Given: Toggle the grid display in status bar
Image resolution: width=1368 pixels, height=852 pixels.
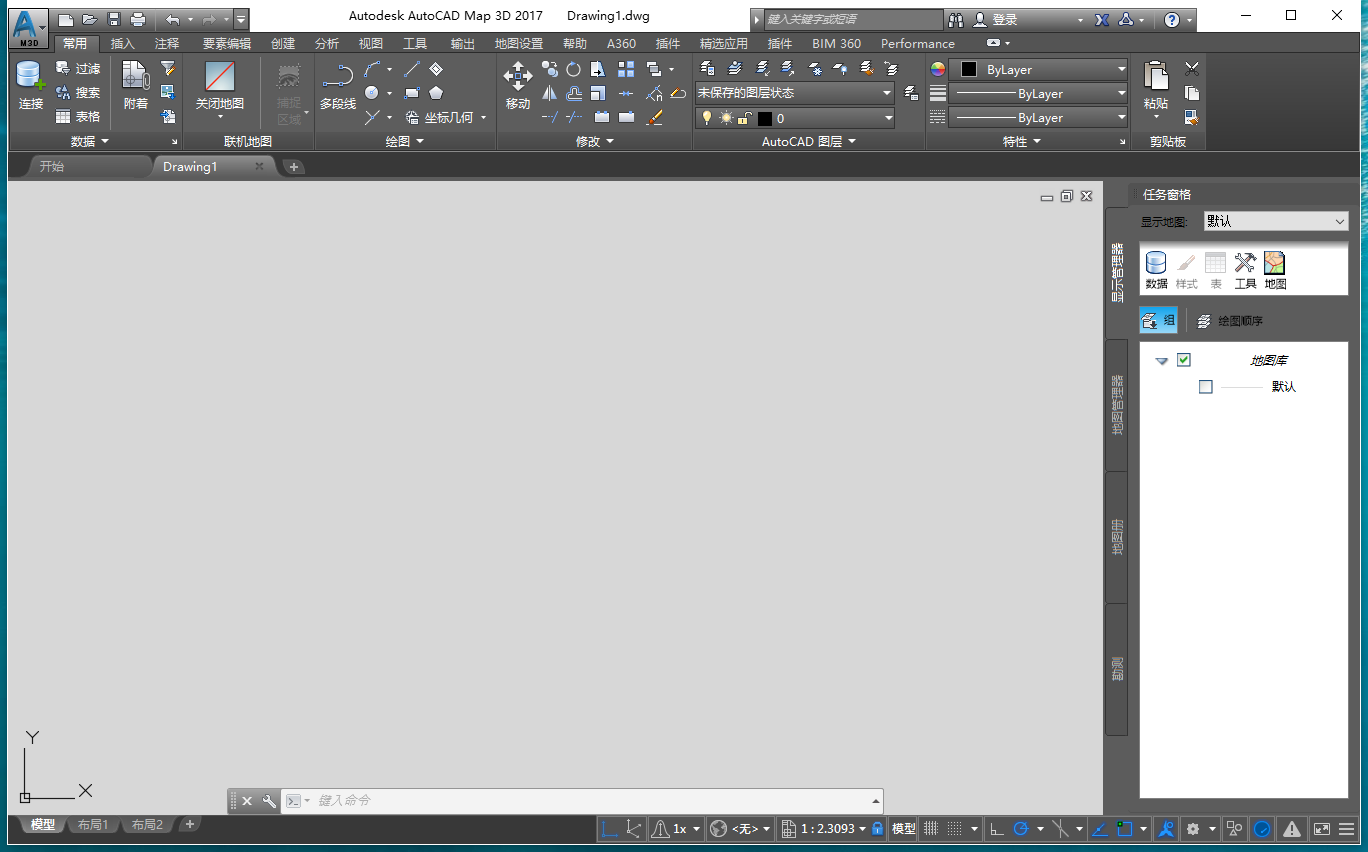Looking at the screenshot, I should [931, 829].
